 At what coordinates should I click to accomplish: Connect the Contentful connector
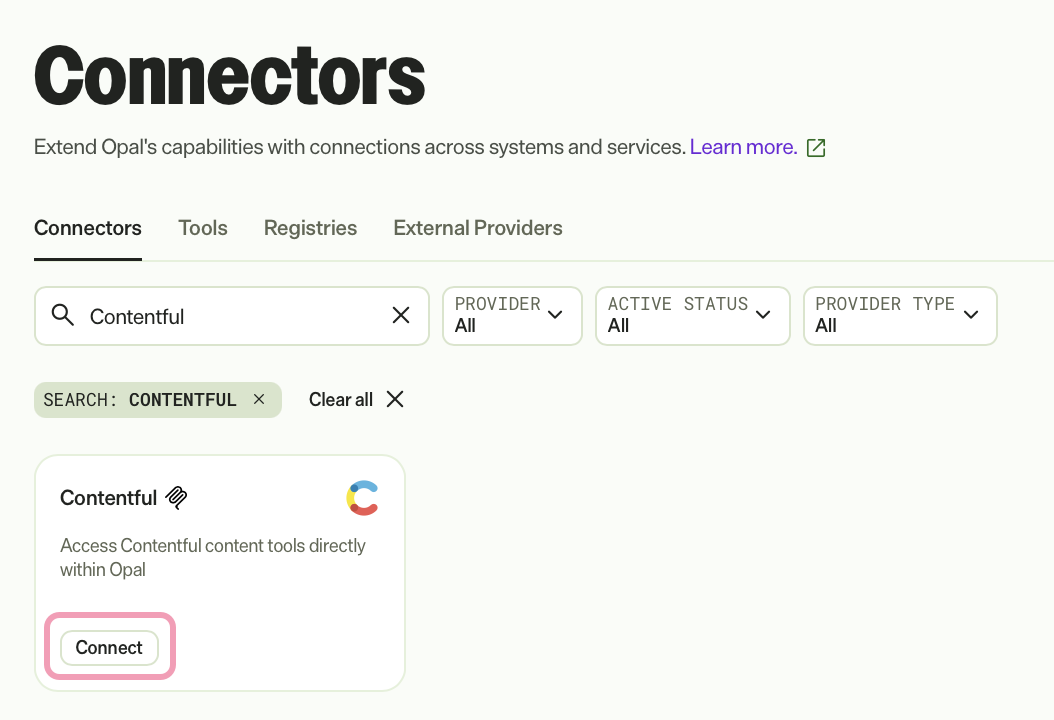point(110,647)
